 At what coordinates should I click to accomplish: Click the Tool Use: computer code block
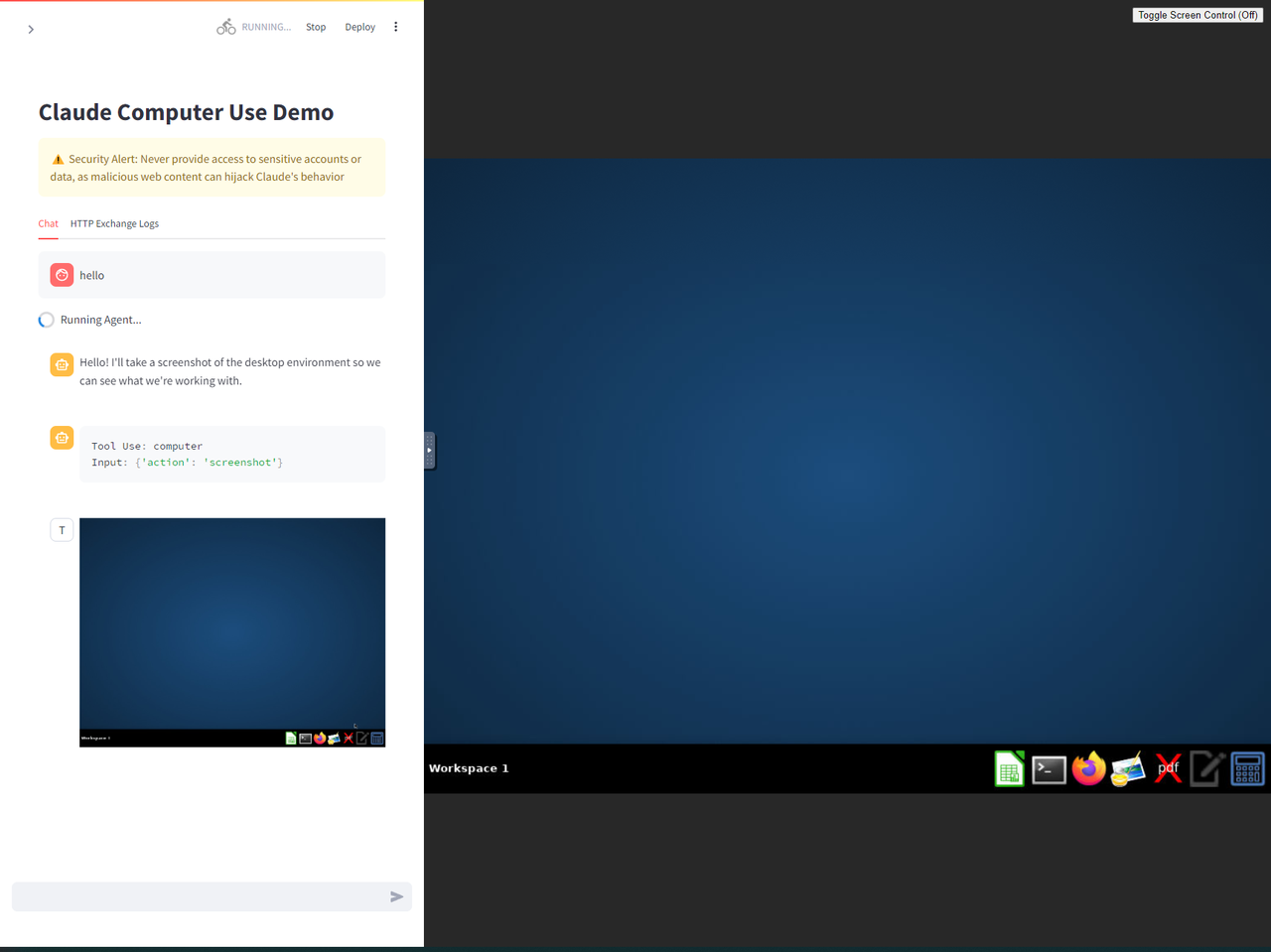232,455
